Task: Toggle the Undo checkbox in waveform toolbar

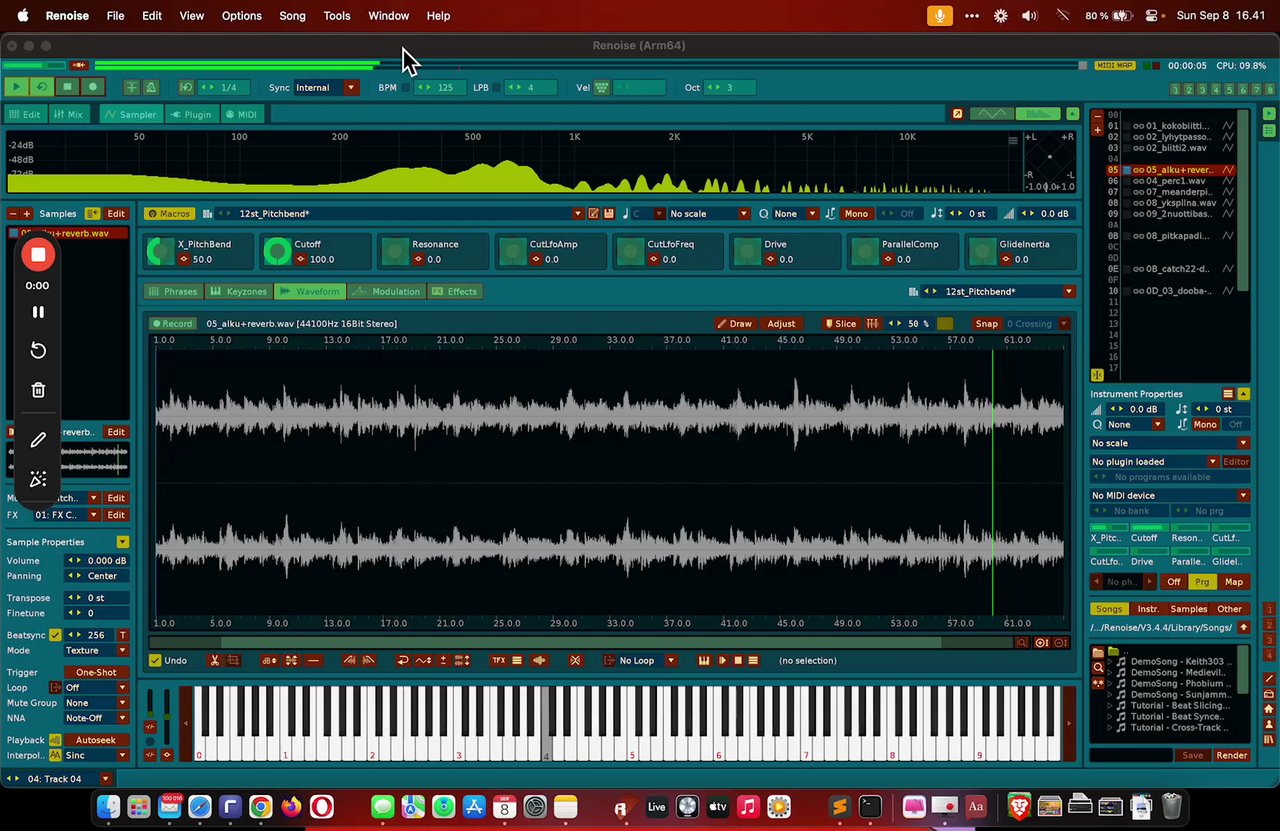Action: point(155,660)
